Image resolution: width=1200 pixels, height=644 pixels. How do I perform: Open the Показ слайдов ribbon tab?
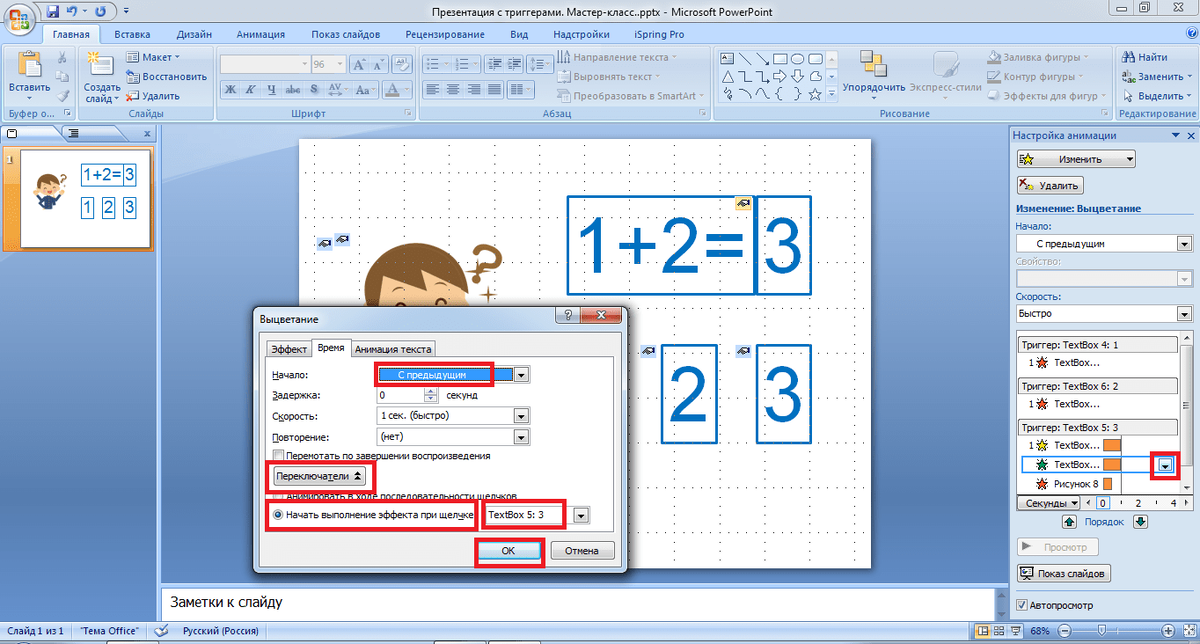(x=348, y=33)
